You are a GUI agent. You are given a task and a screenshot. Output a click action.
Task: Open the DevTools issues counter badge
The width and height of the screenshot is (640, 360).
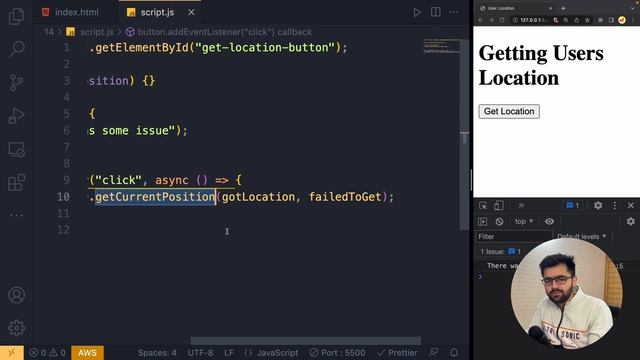(x=573, y=206)
